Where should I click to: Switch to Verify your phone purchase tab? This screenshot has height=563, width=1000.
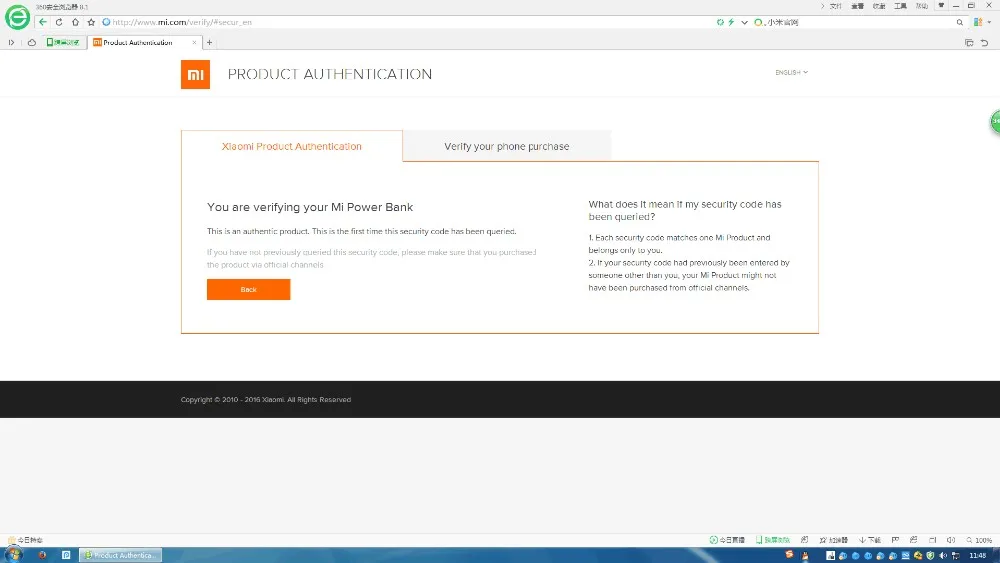pos(506,146)
